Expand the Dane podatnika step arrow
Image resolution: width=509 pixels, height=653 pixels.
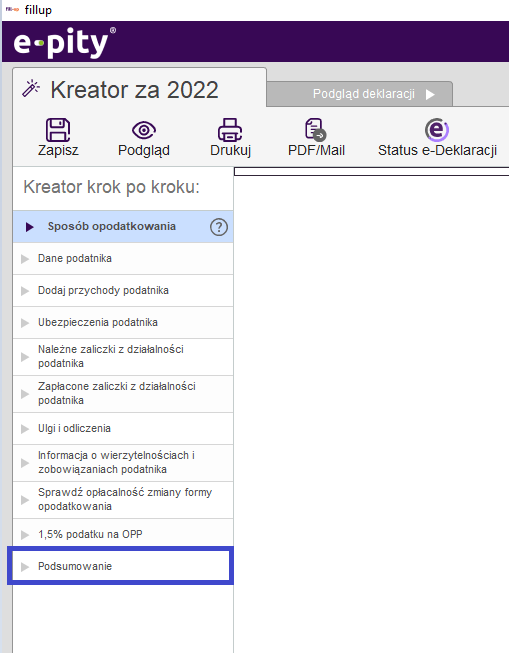coord(25,259)
